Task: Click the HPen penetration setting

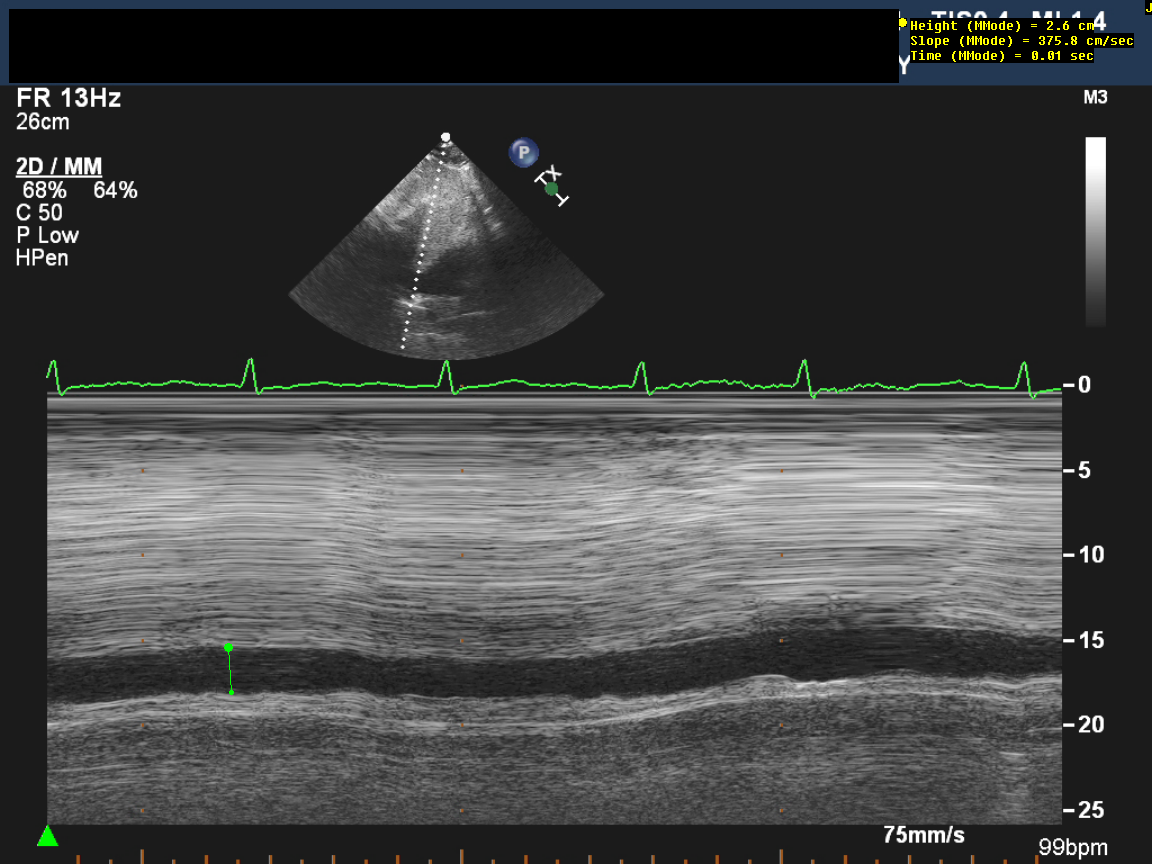Action: 42,258
